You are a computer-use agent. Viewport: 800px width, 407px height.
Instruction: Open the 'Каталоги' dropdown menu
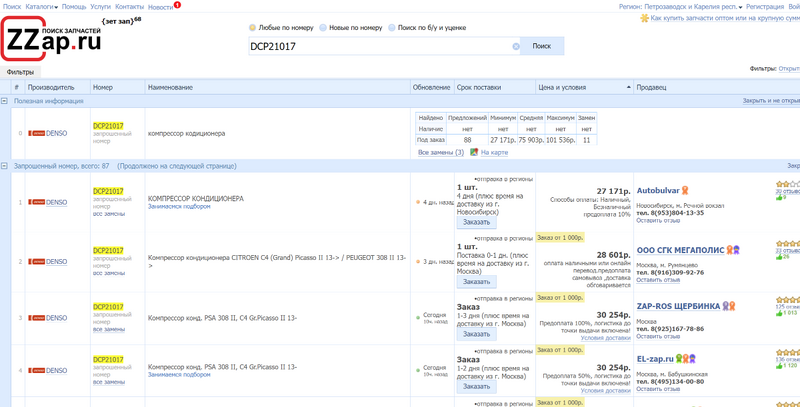click(x=40, y=6)
